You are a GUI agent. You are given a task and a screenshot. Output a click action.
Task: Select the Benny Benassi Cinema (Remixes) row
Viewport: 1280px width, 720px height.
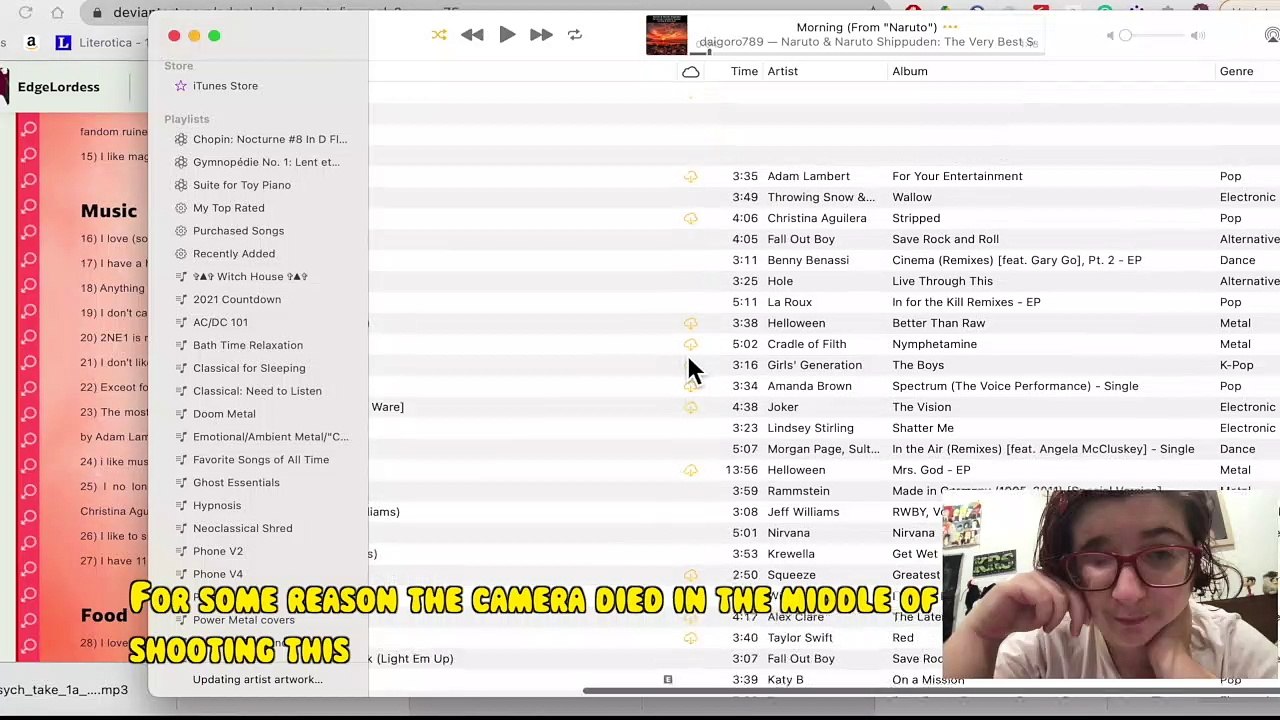[x=824, y=260]
